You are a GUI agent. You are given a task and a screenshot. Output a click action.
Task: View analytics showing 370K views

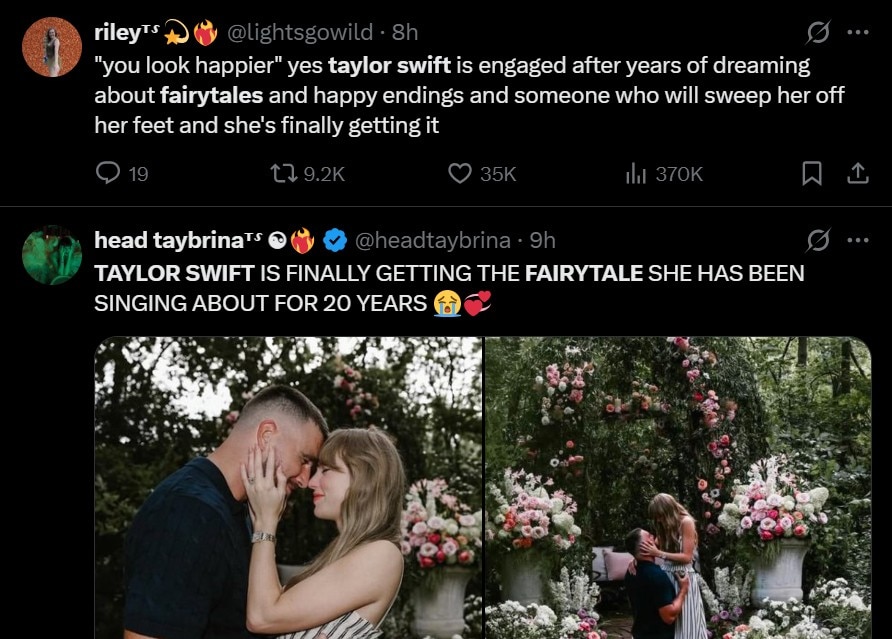tap(636, 174)
